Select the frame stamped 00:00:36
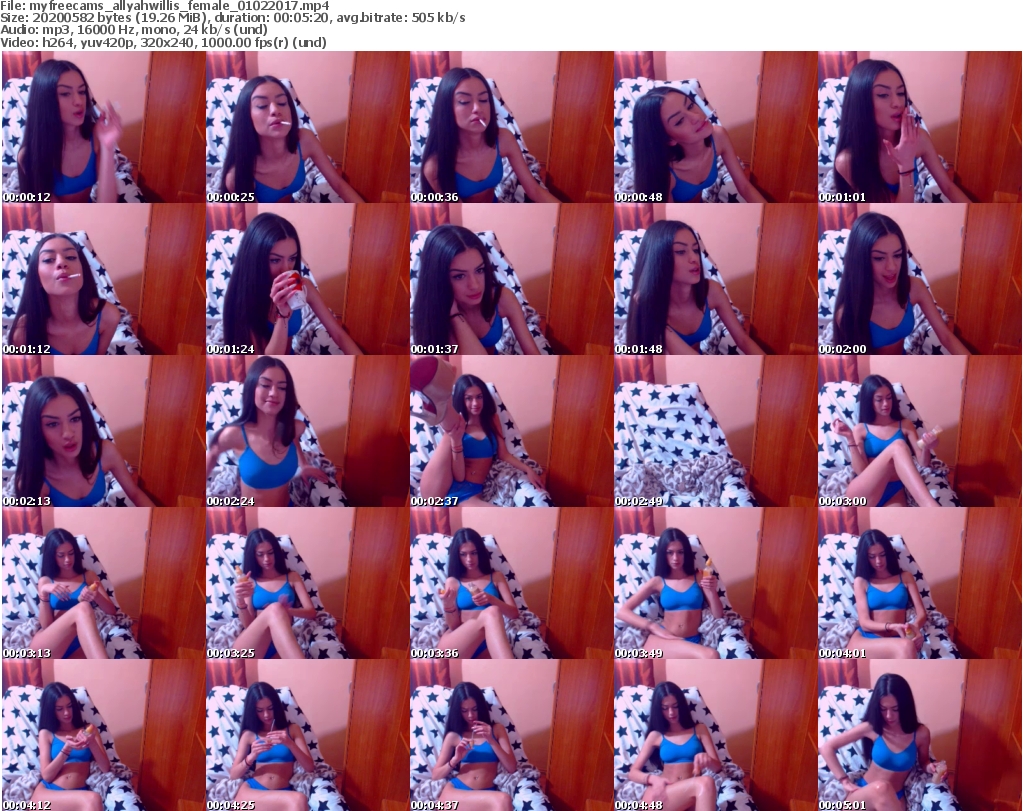Viewport: 1024px width, 811px height. click(511, 127)
